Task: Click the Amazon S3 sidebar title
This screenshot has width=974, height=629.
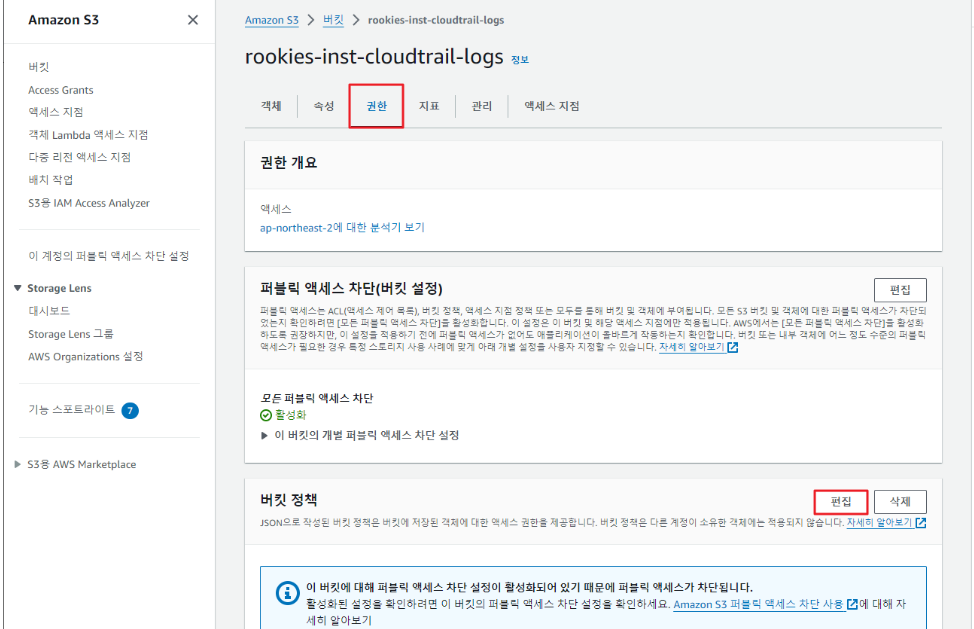Action: (63, 20)
